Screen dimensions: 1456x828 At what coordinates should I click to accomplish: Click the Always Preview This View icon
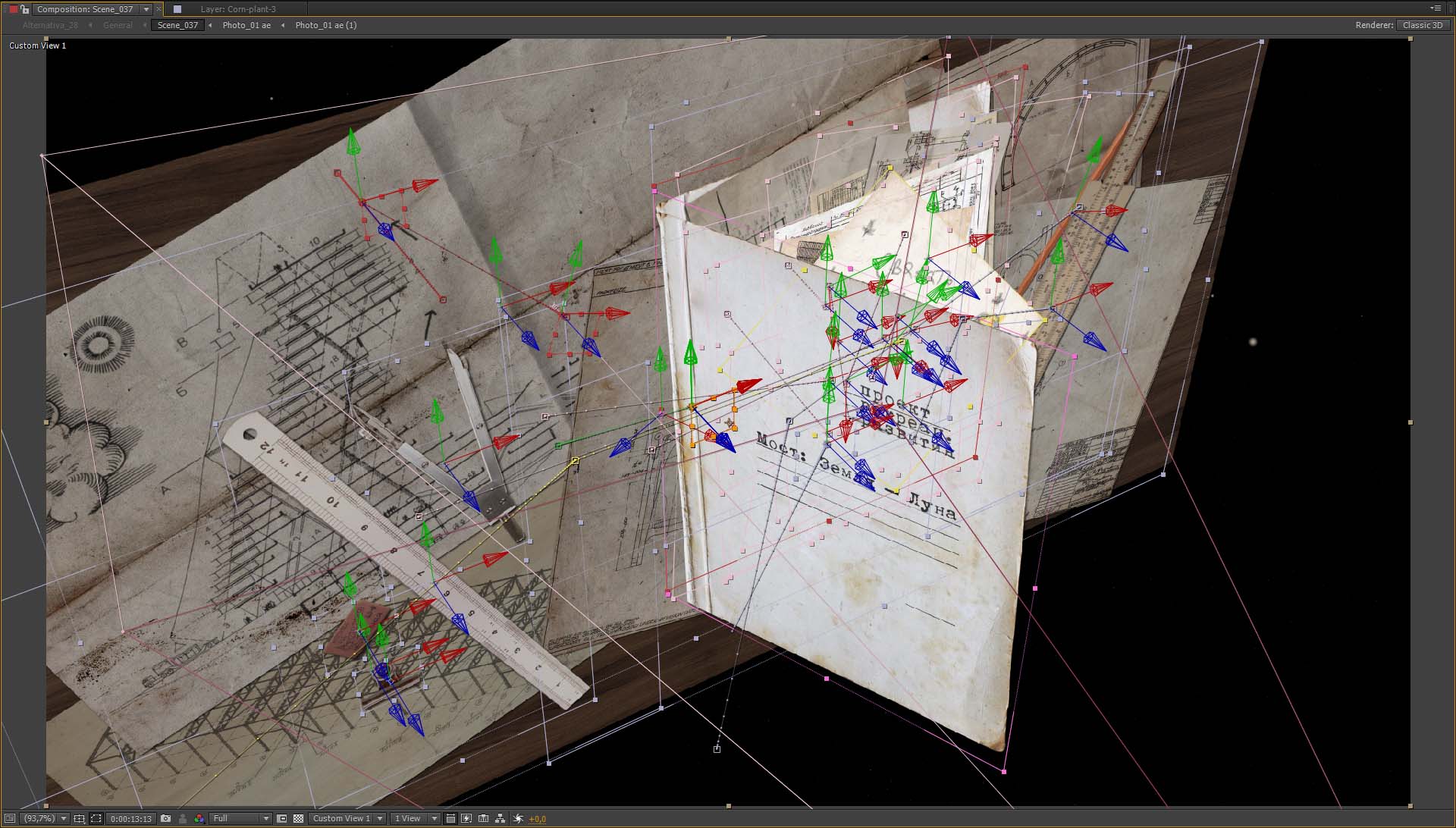(9, 818)
